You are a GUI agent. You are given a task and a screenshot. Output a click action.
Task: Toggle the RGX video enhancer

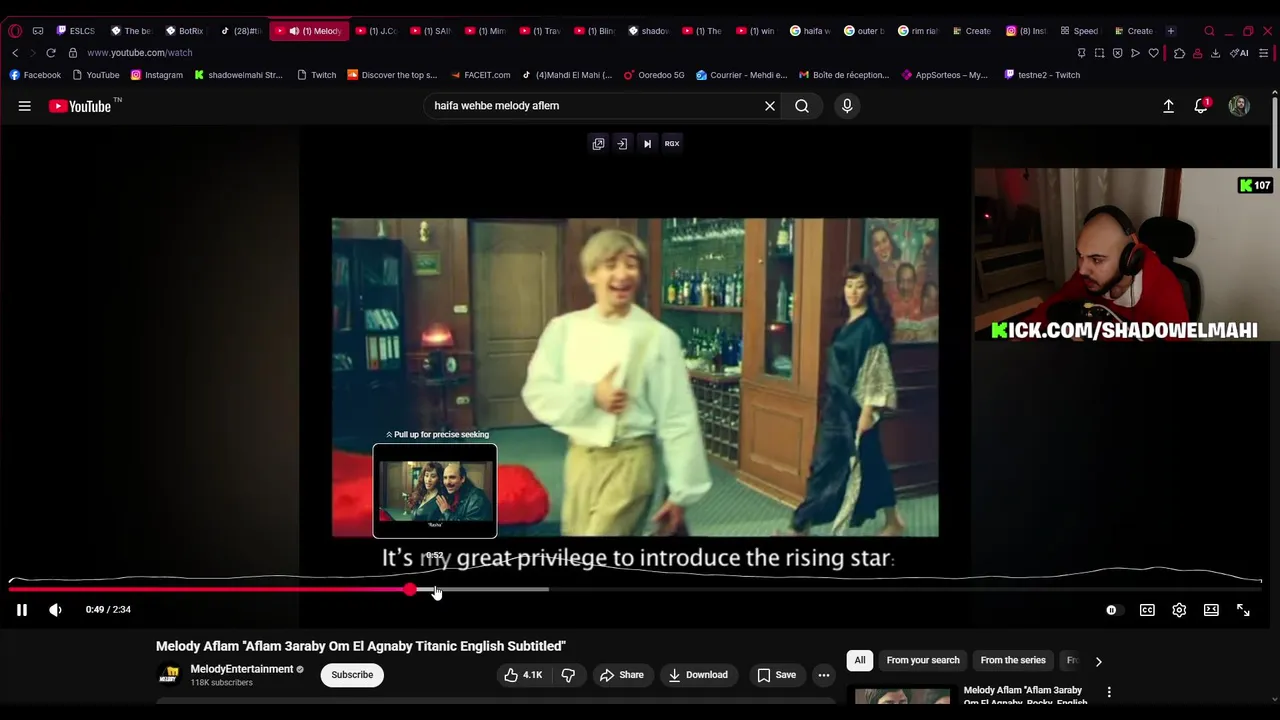(672, 144)
